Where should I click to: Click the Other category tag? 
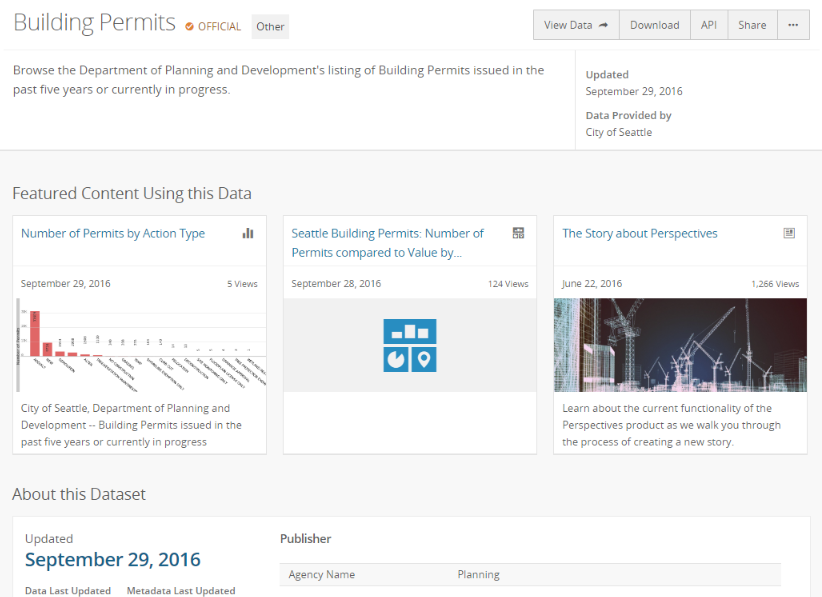270,27
